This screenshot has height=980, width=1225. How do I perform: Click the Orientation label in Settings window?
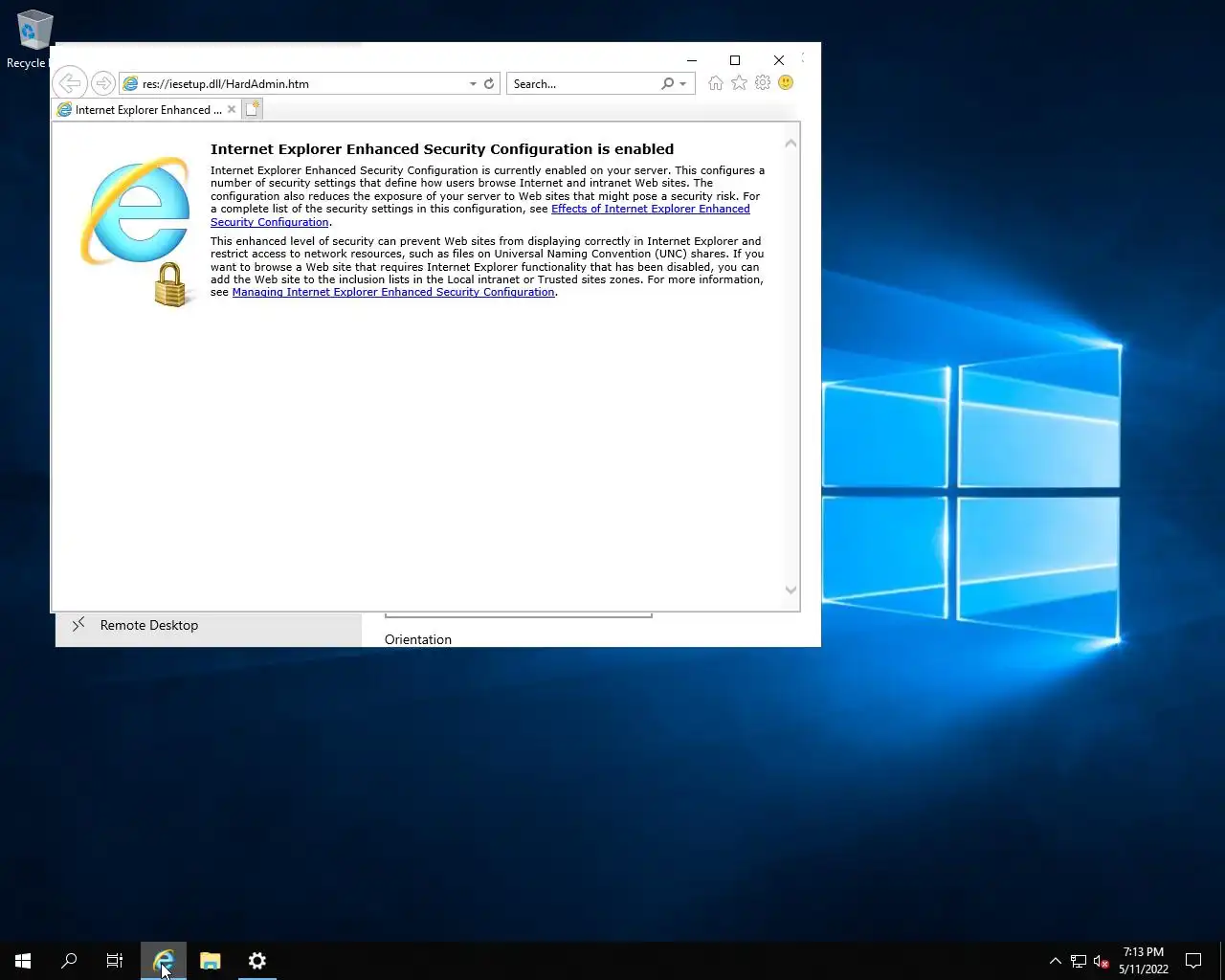[x=418, y=639]
